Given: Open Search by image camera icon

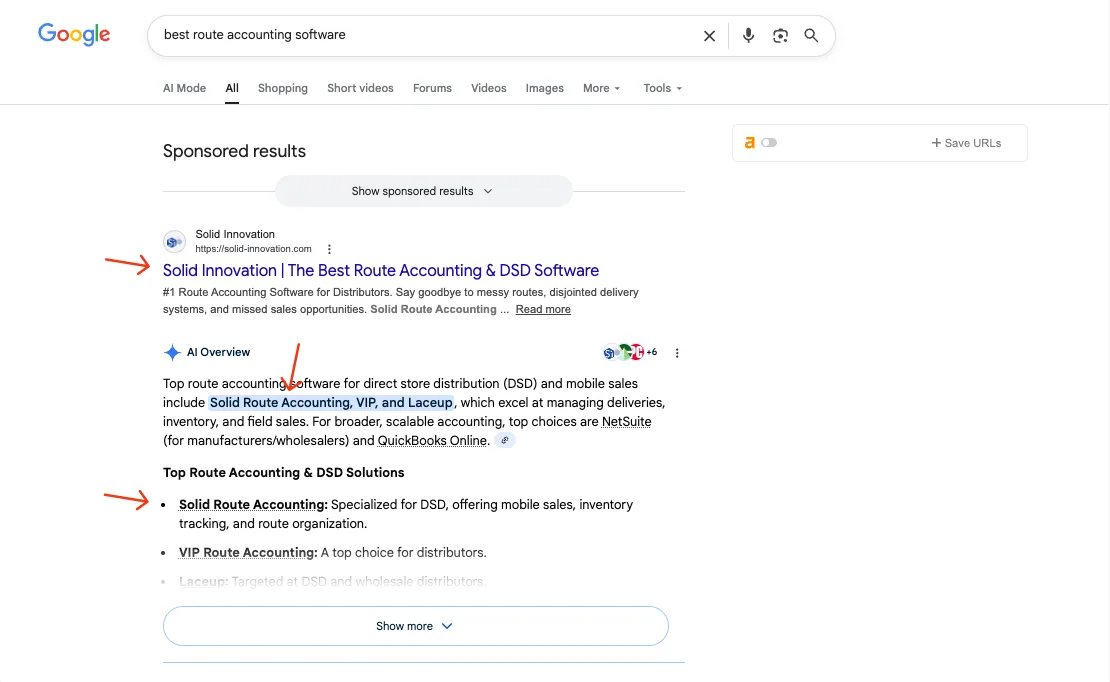Looking at the screenshot, I should point(780,35).
